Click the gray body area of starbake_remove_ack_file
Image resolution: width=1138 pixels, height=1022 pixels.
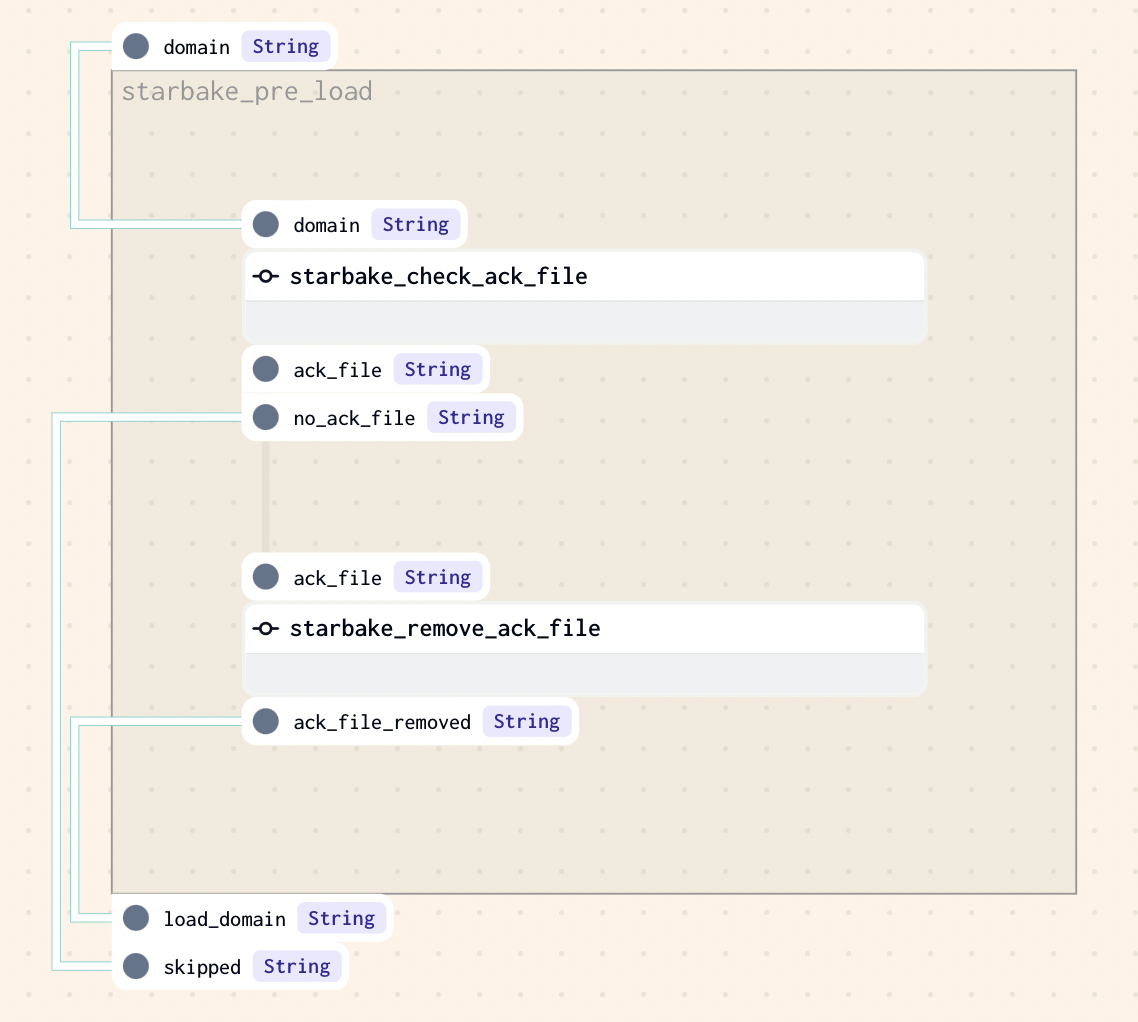(x=585, y=673)
